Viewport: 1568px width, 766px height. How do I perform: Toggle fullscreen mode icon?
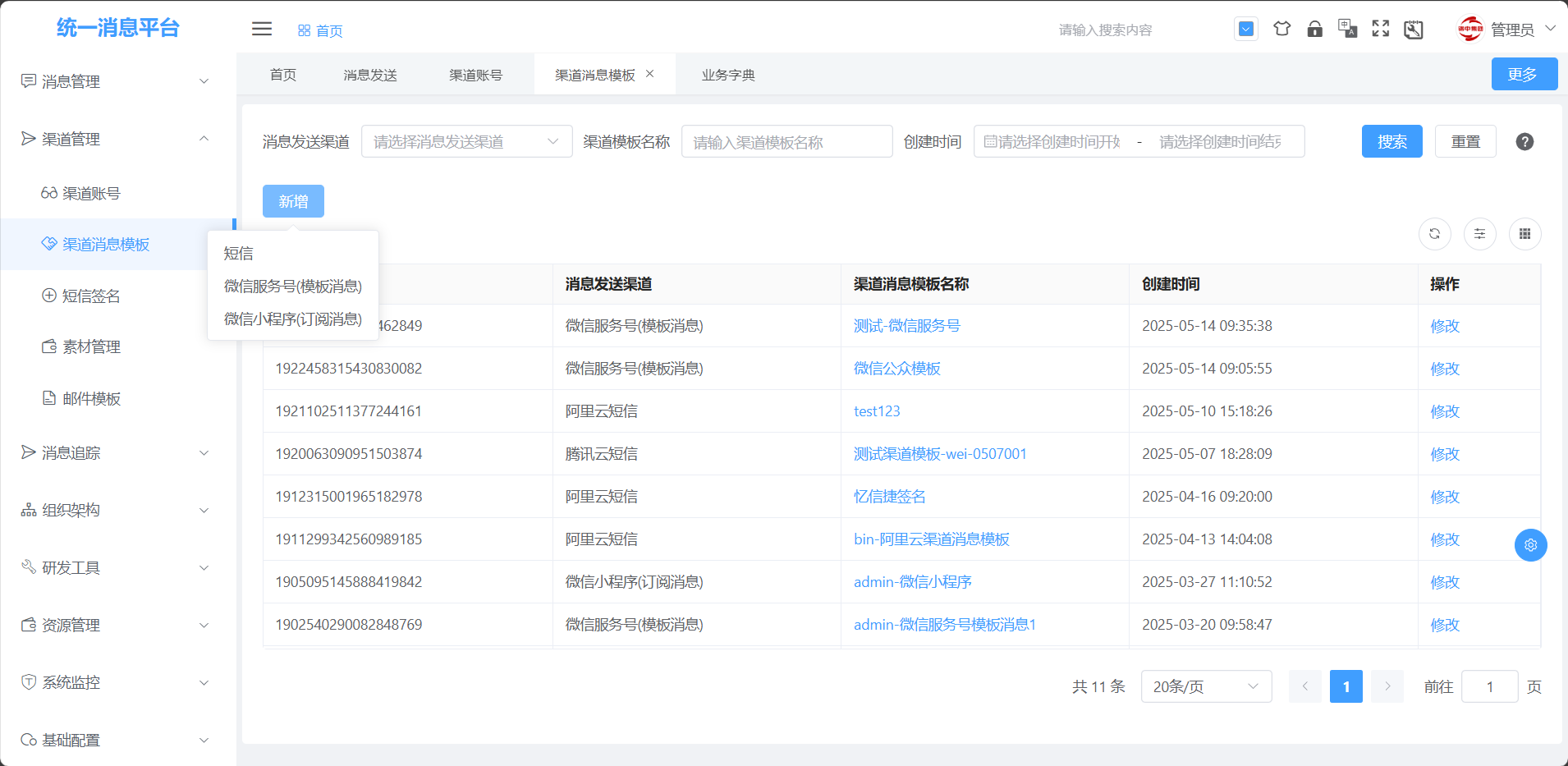1381,29
